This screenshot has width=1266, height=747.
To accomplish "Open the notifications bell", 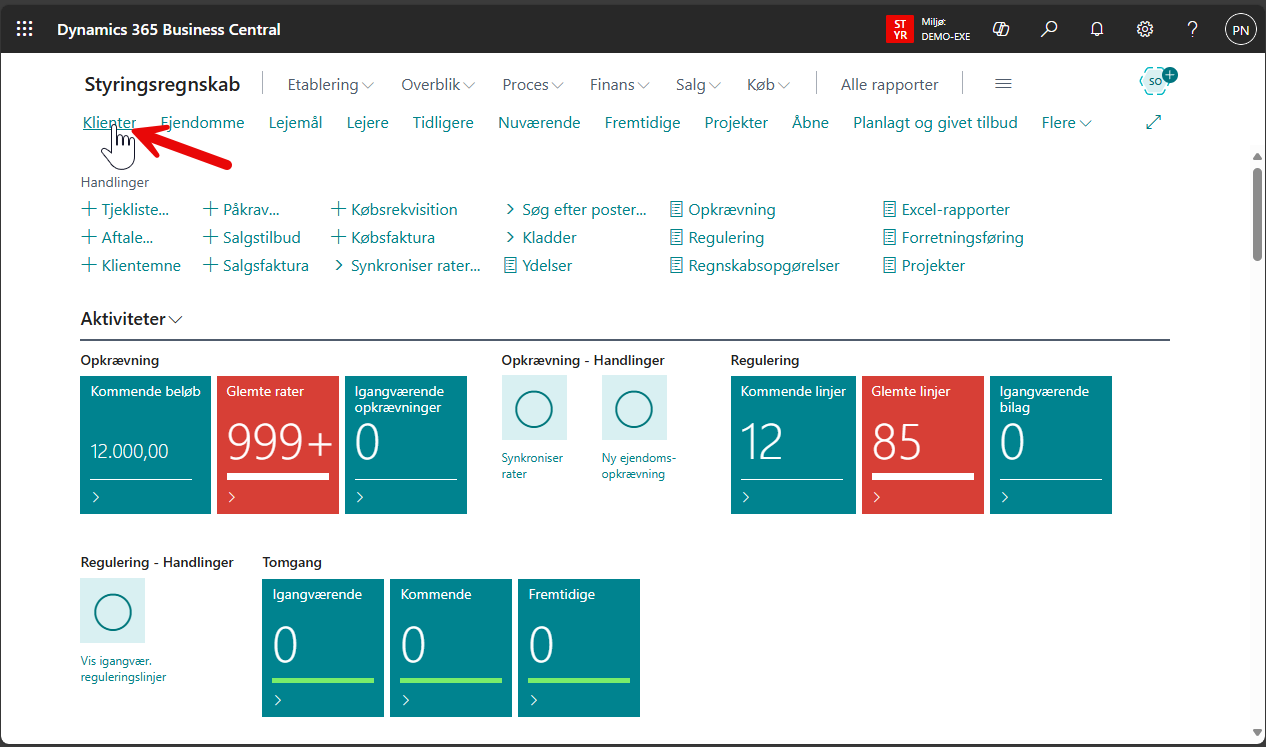I will click(x=1097, y=29).
